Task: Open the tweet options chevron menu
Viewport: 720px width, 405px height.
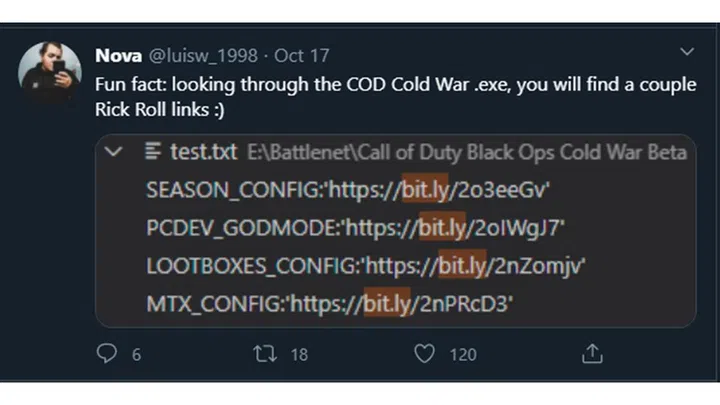Action: click(x=687, y=51)
